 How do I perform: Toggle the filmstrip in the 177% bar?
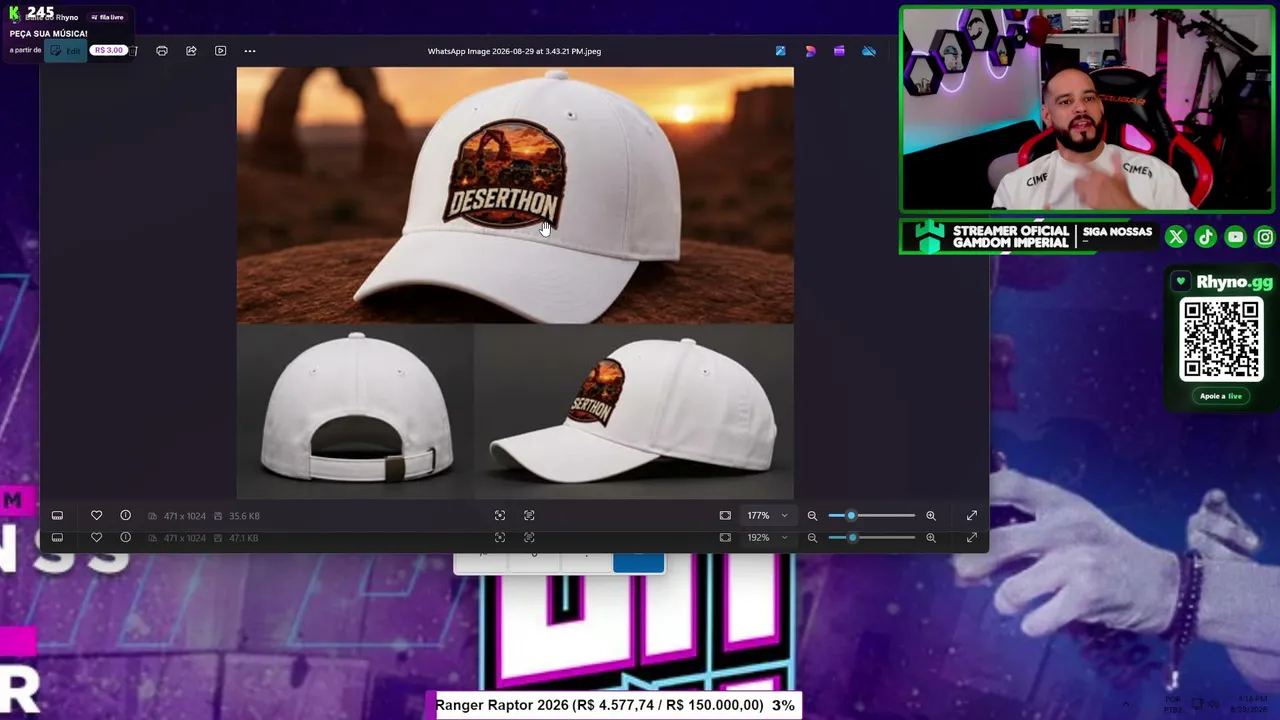coord(57,516)
